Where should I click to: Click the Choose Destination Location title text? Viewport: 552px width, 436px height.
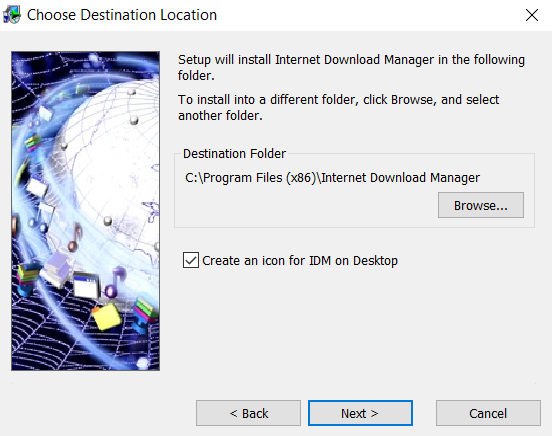pos(122,15)
